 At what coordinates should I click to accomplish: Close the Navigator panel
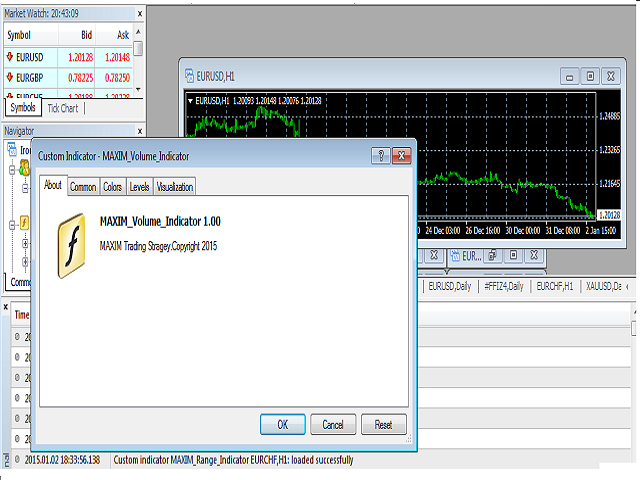(x=140, y=131)
